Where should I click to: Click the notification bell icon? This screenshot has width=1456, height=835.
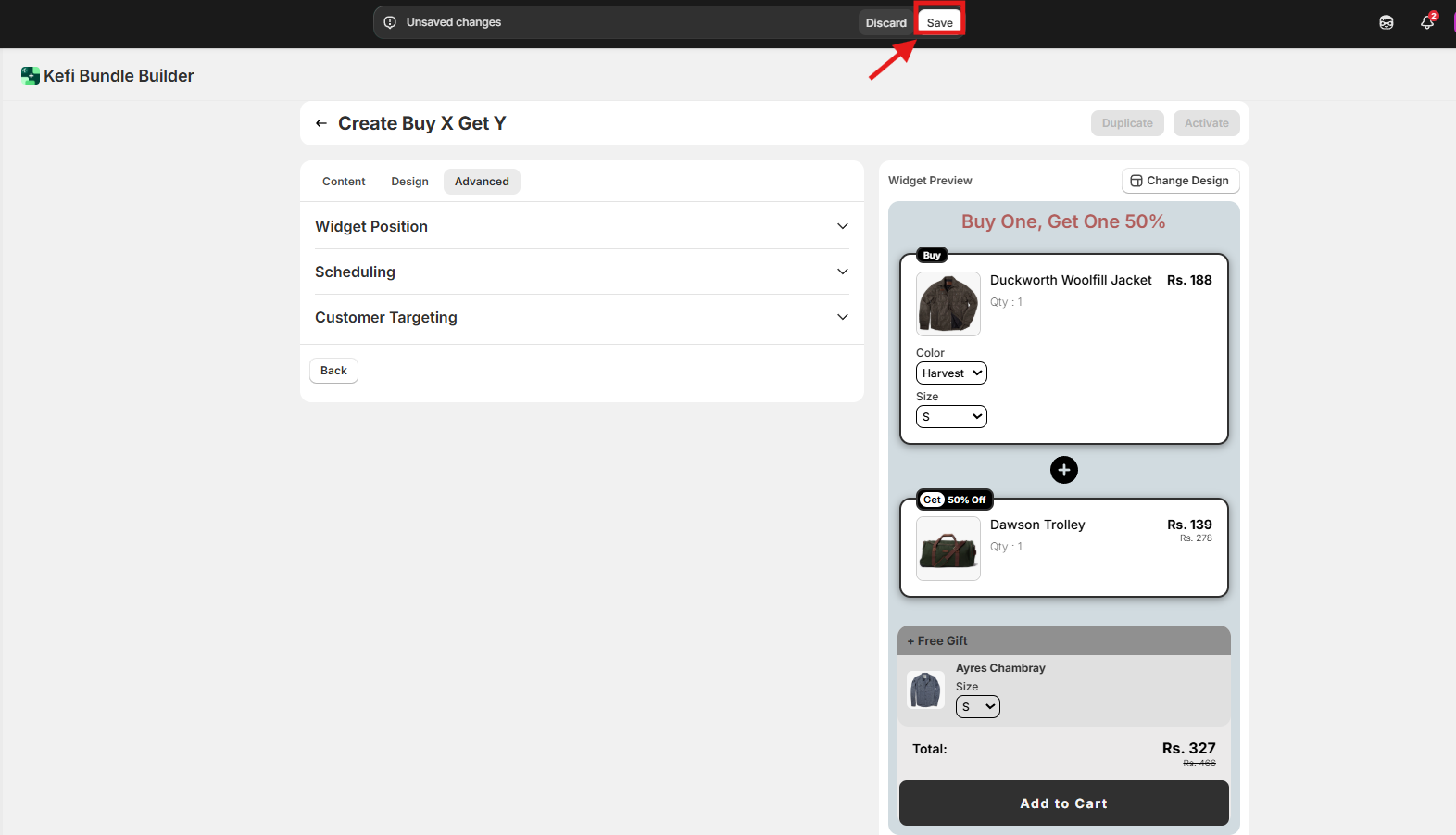(1427, 22)
